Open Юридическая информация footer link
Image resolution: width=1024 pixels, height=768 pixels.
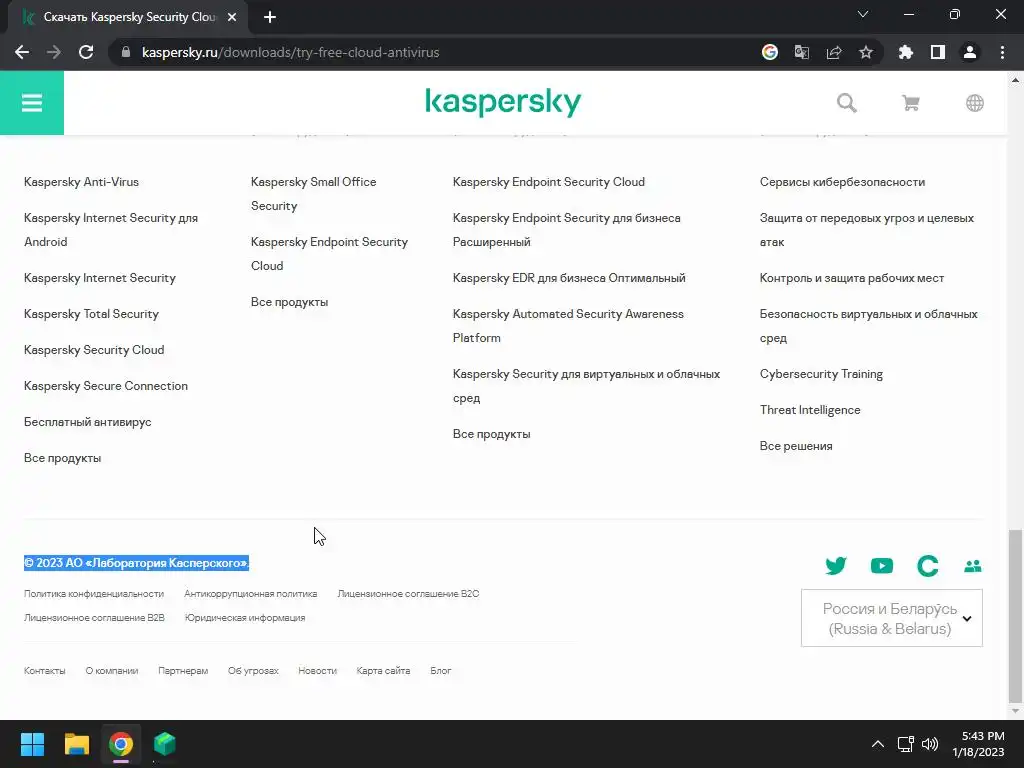(x=245, y=618)
